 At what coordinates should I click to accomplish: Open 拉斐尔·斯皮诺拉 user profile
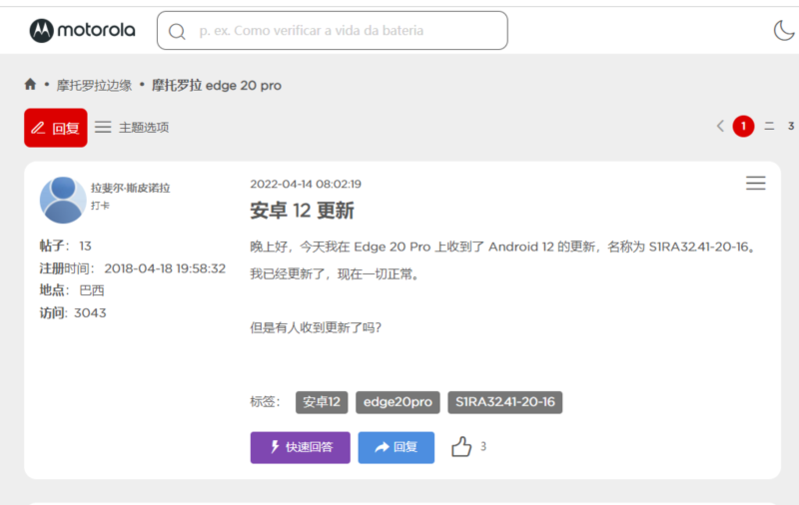tap(130, 188)
